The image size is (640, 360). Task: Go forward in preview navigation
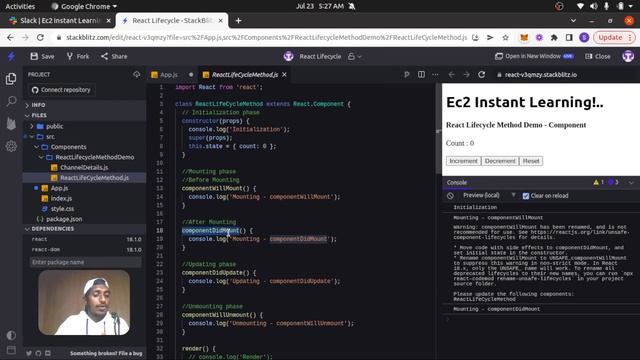pyautogui.click(x=467, y=75)
